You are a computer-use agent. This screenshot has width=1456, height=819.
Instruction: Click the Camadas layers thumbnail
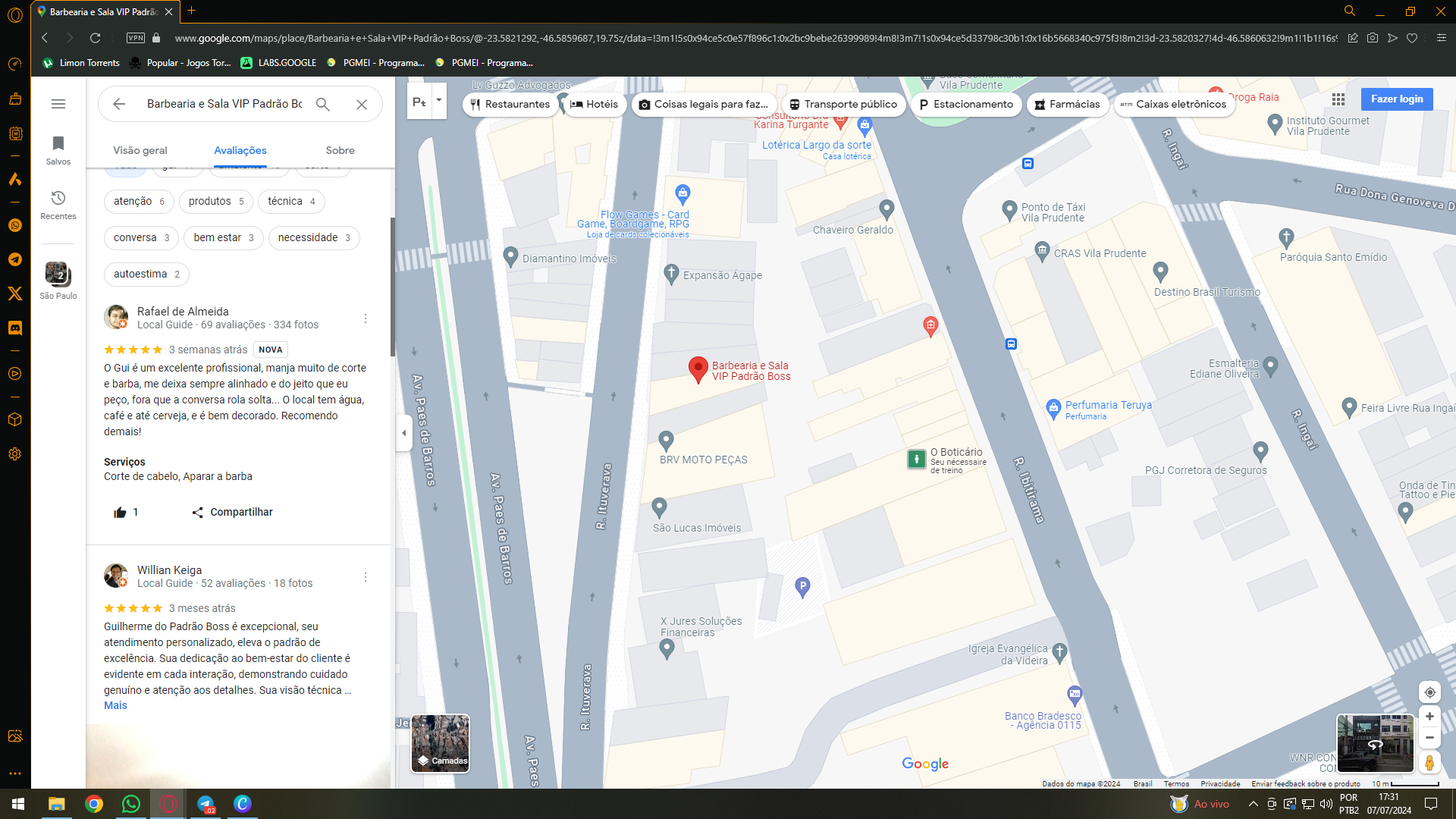(441, 743)
